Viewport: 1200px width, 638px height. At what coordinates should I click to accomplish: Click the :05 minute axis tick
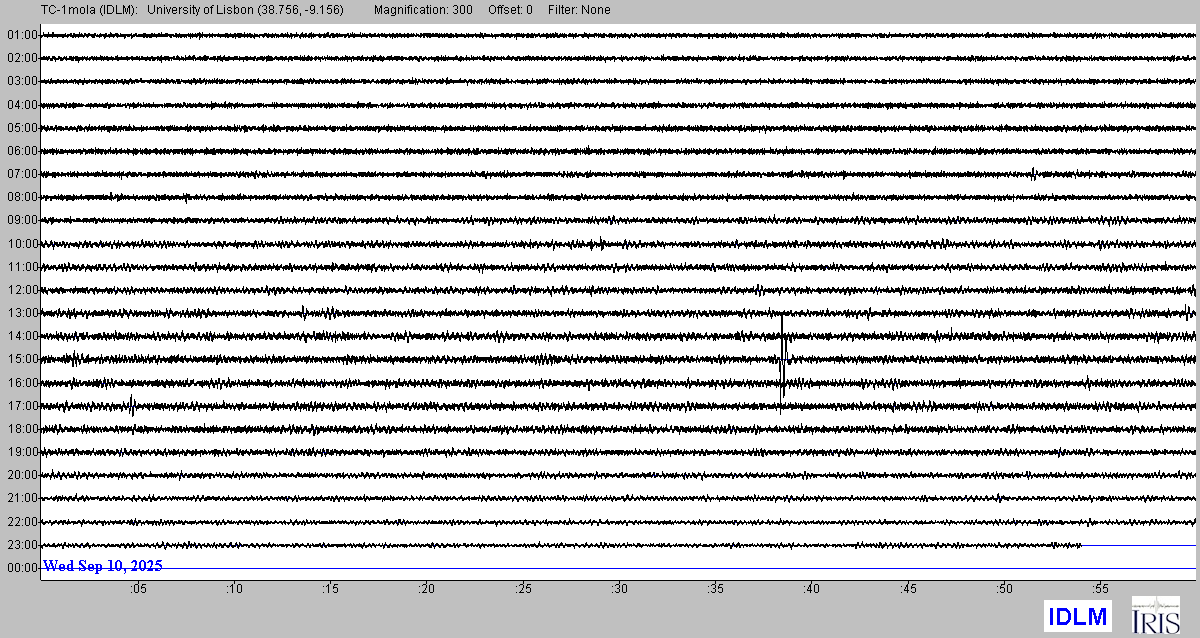(138, 589)
